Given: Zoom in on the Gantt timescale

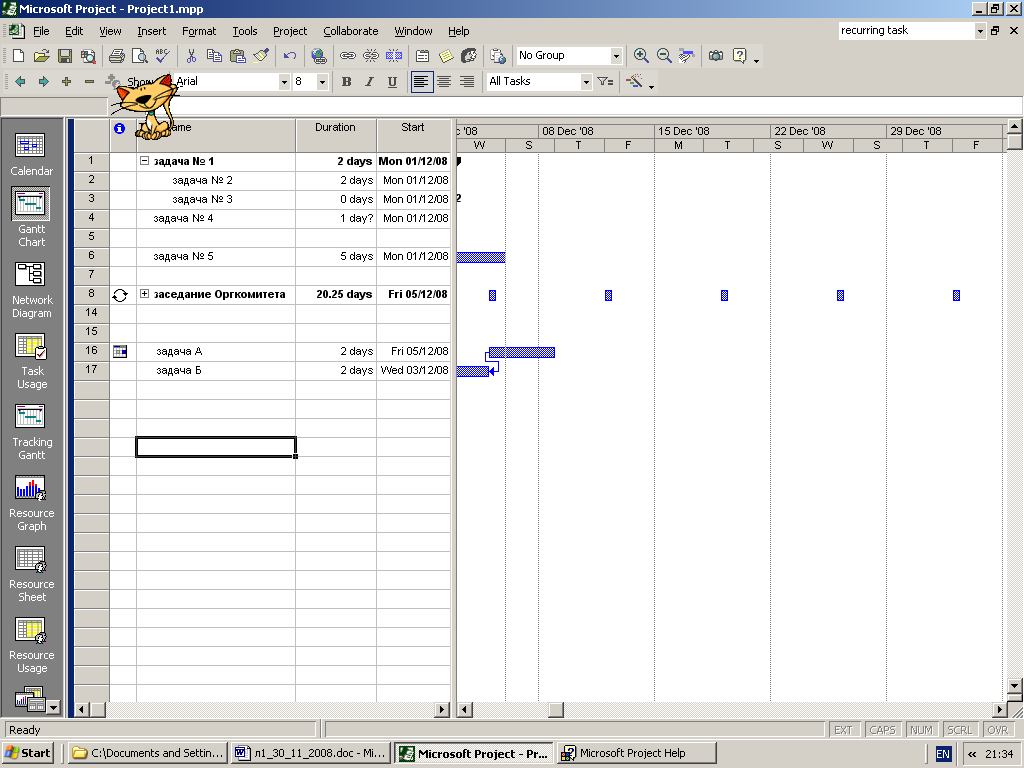Looking at the screenshot, I should click(641, 56).
